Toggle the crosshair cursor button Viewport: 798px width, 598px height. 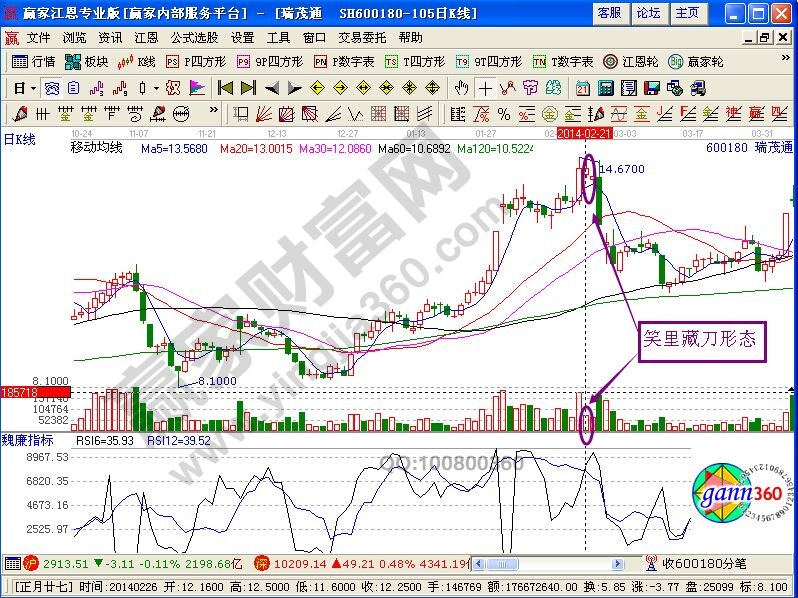tap(485, 87)
